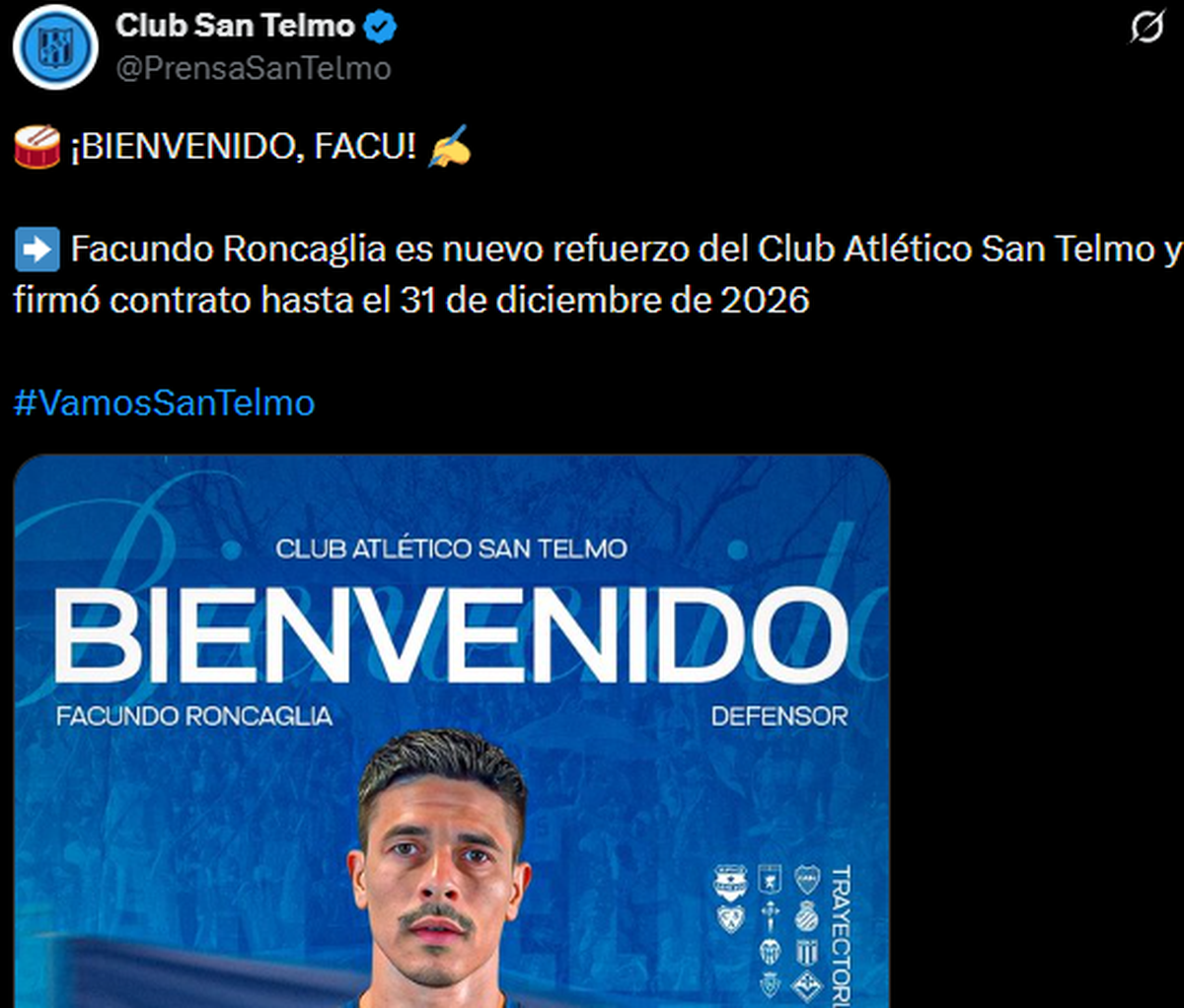1184x1008 pixels.
Task: Click the Club San Telmo display name
Action: [x=235, y=26]
